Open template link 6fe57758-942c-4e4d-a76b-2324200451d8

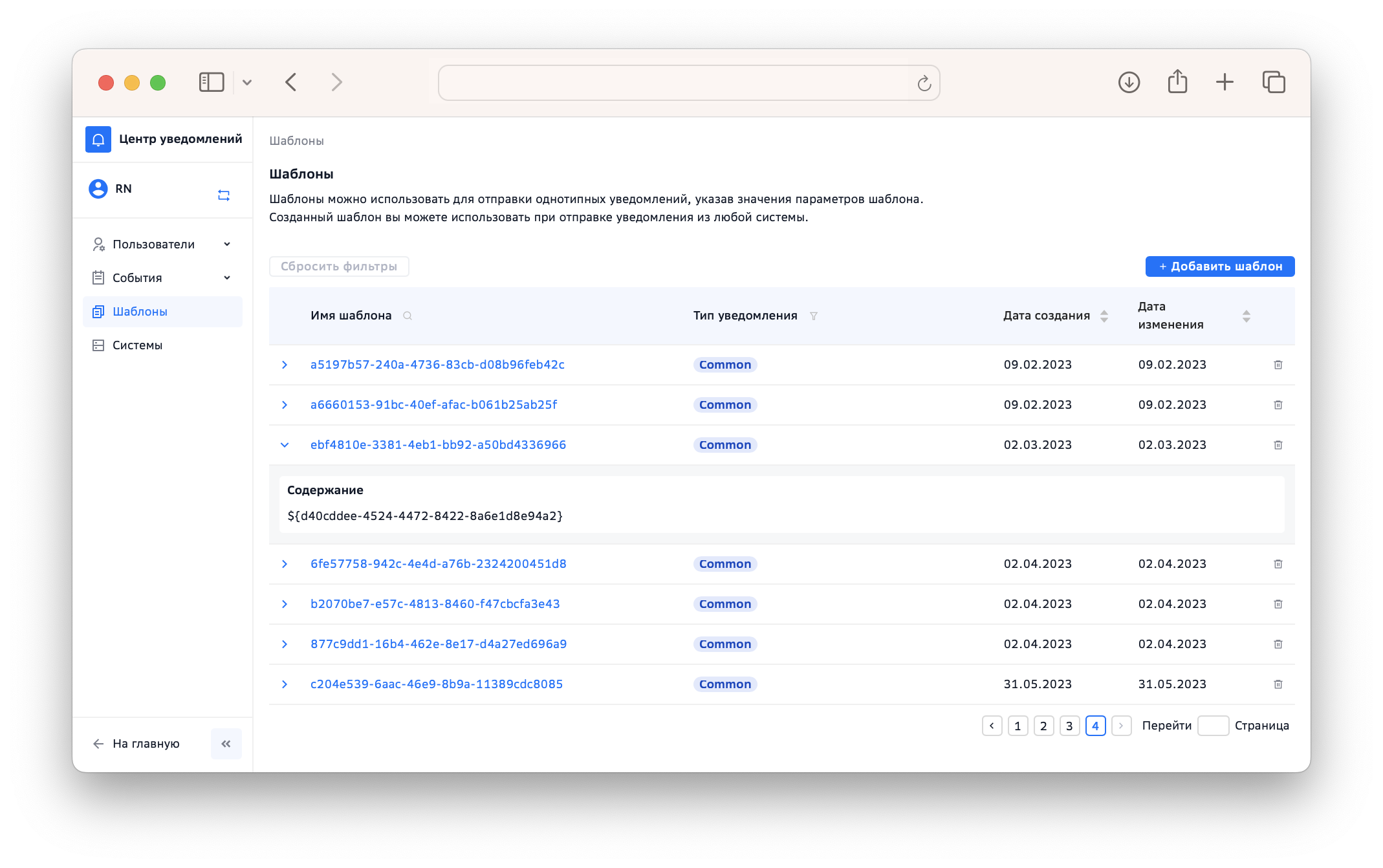pos(438,564)
